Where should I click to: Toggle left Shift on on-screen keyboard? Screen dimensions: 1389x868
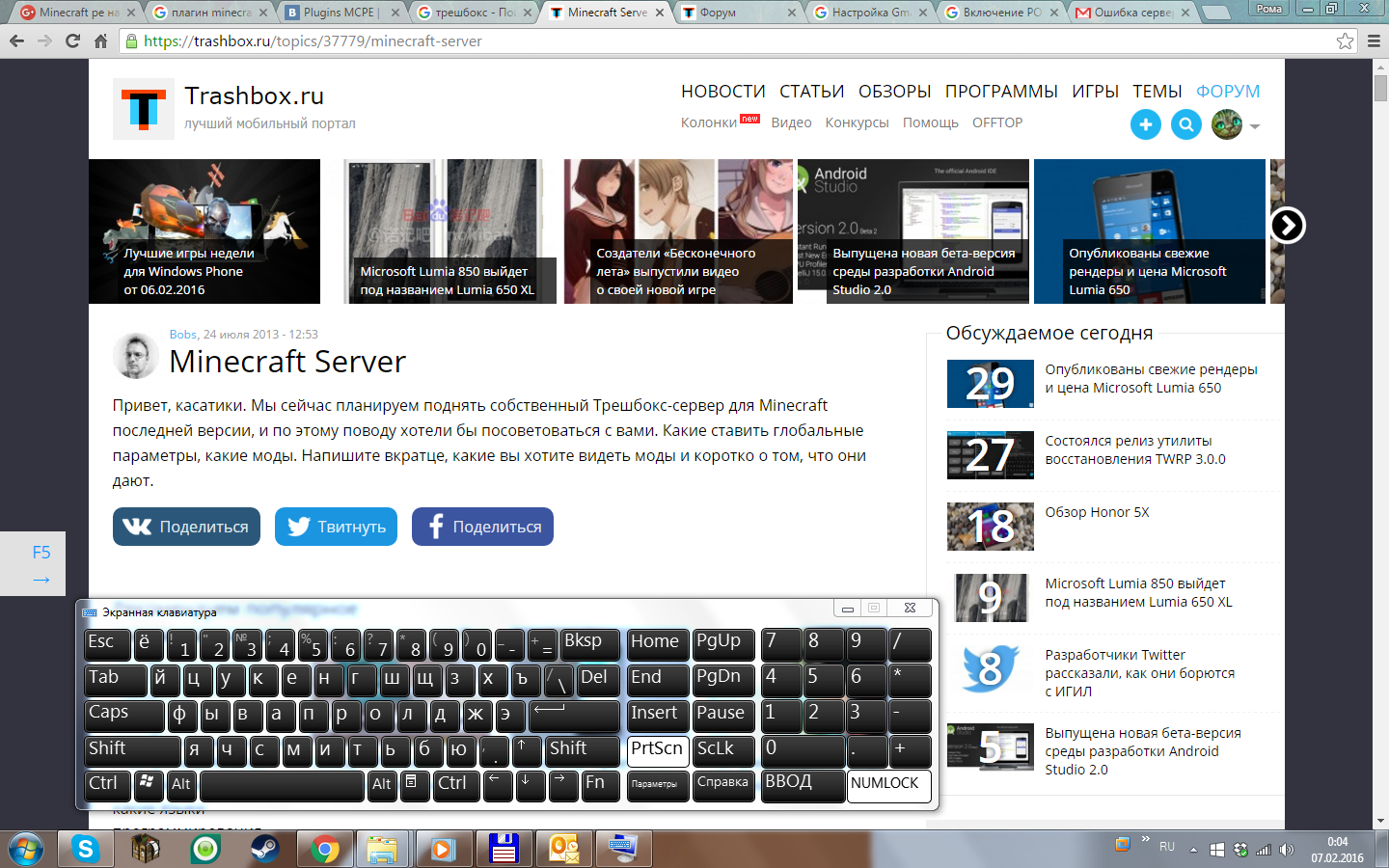pyautogui.click(x=133, y=751)
